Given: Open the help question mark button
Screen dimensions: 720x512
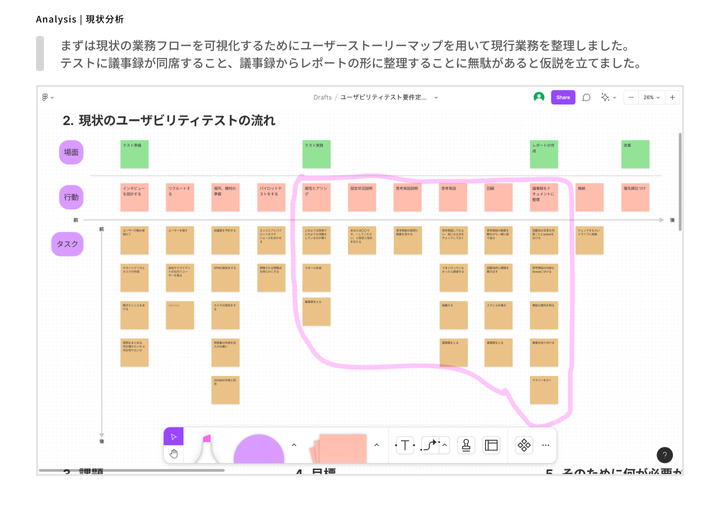Looking at the screenshot, I should point(664,455).
